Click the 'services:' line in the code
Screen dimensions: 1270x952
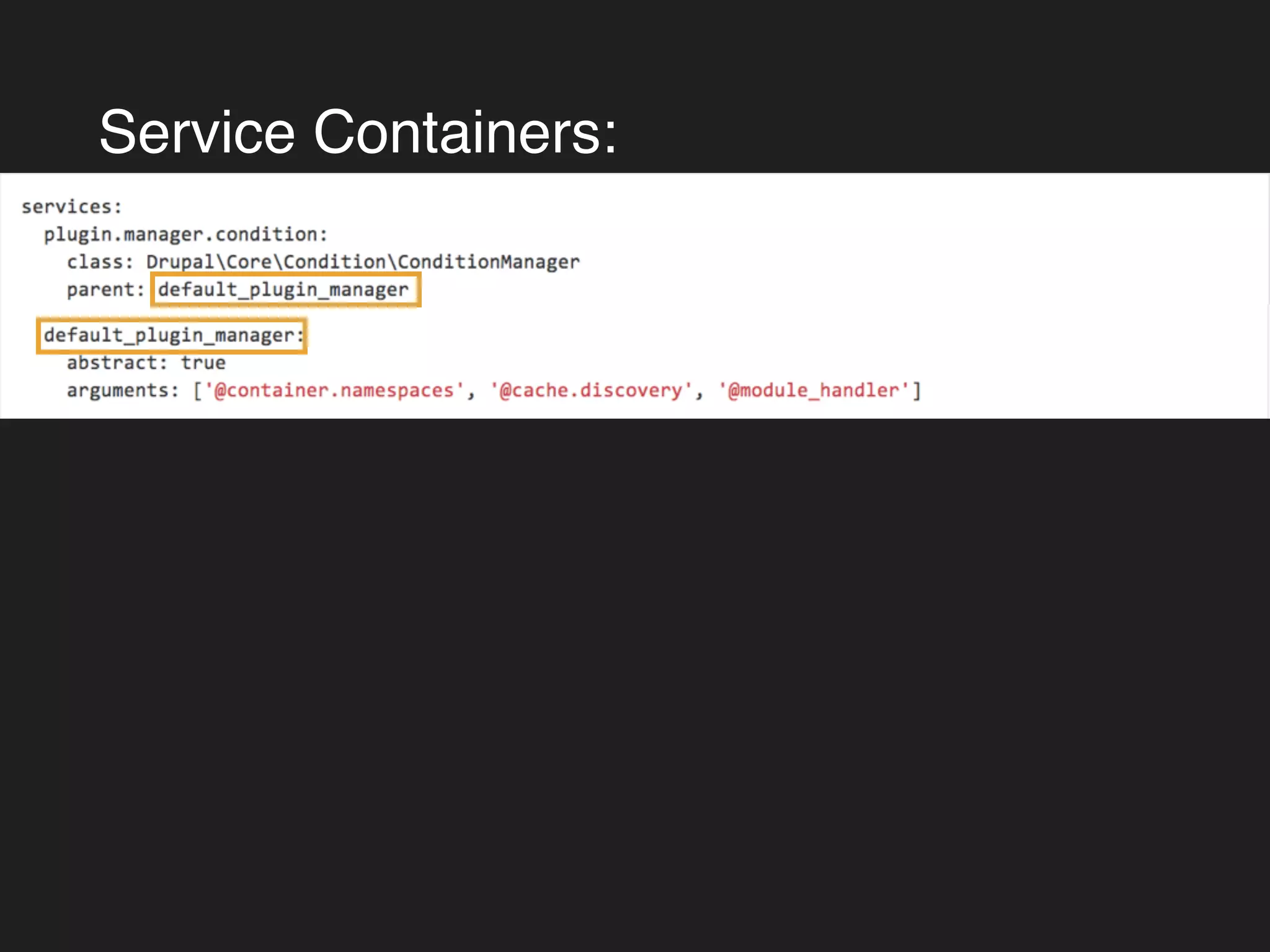click(72, 206)
